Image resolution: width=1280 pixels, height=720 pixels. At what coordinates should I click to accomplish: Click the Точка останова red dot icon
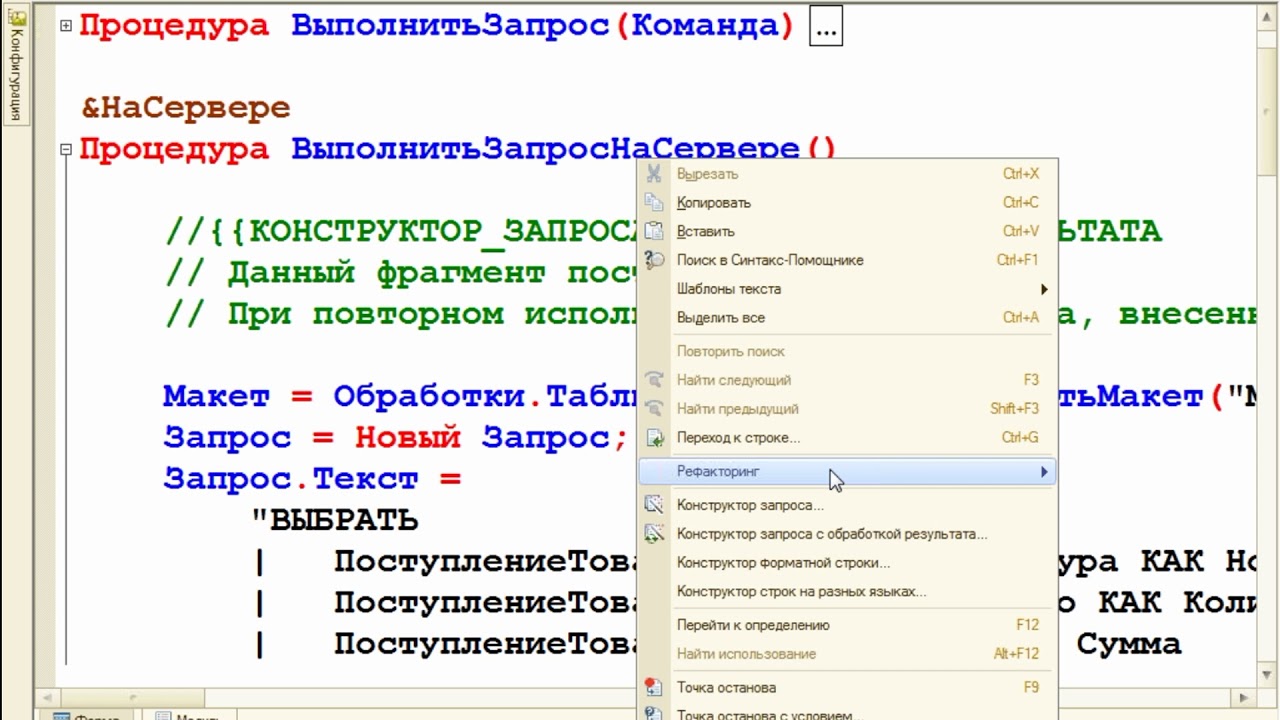(x=654, y=687)
